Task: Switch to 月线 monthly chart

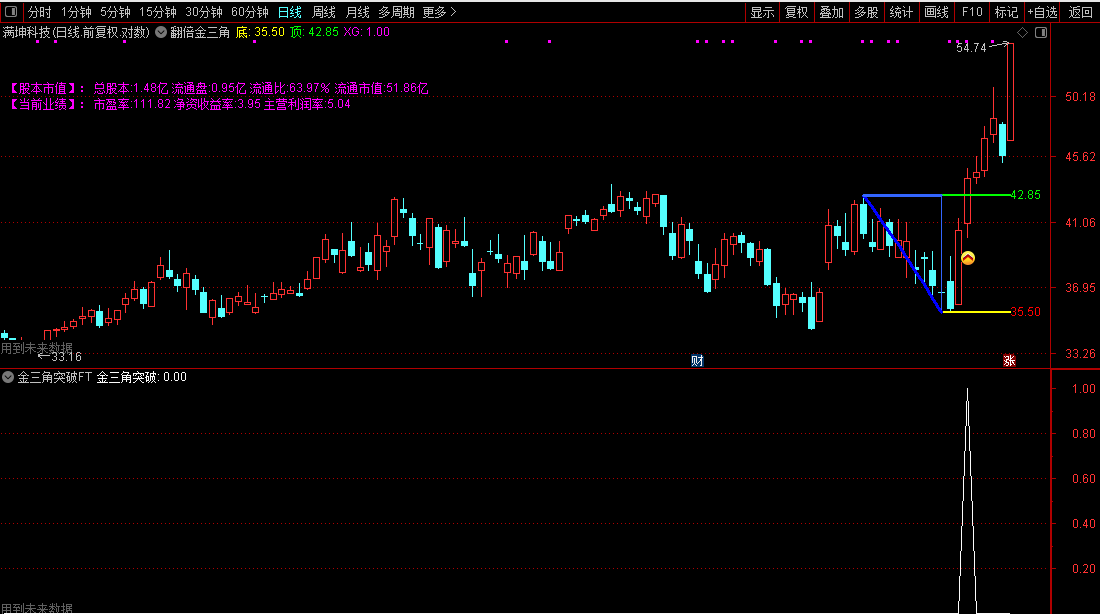Action: [358, 12]
